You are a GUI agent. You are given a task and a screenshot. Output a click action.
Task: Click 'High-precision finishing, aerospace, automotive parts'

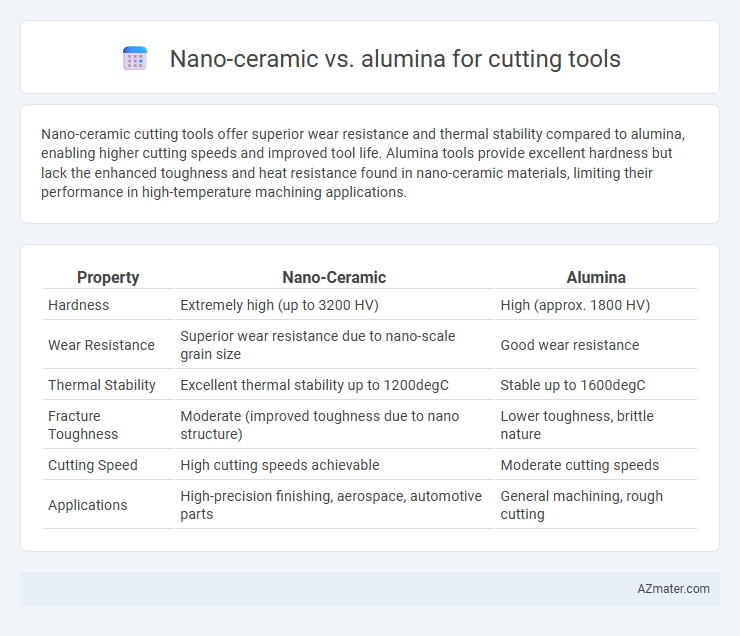331,505
